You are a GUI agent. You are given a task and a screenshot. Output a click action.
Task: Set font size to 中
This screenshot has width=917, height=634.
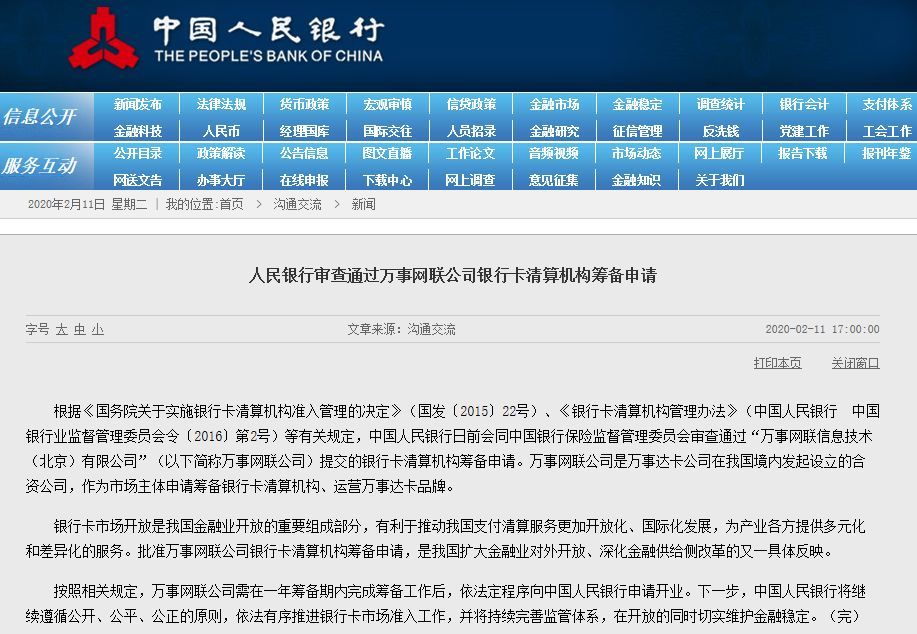coord(80,330)
